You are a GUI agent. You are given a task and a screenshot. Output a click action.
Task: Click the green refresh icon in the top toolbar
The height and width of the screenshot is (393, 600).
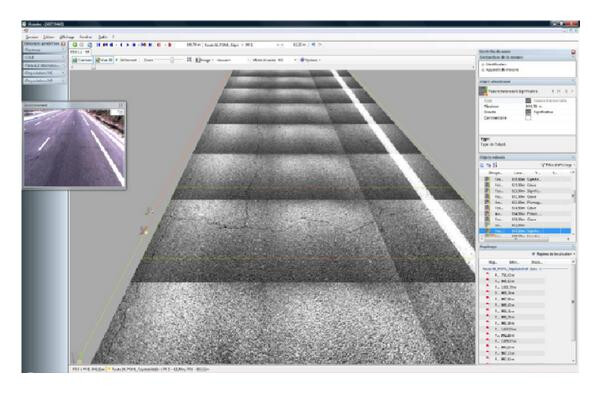[x=75, y=45]
